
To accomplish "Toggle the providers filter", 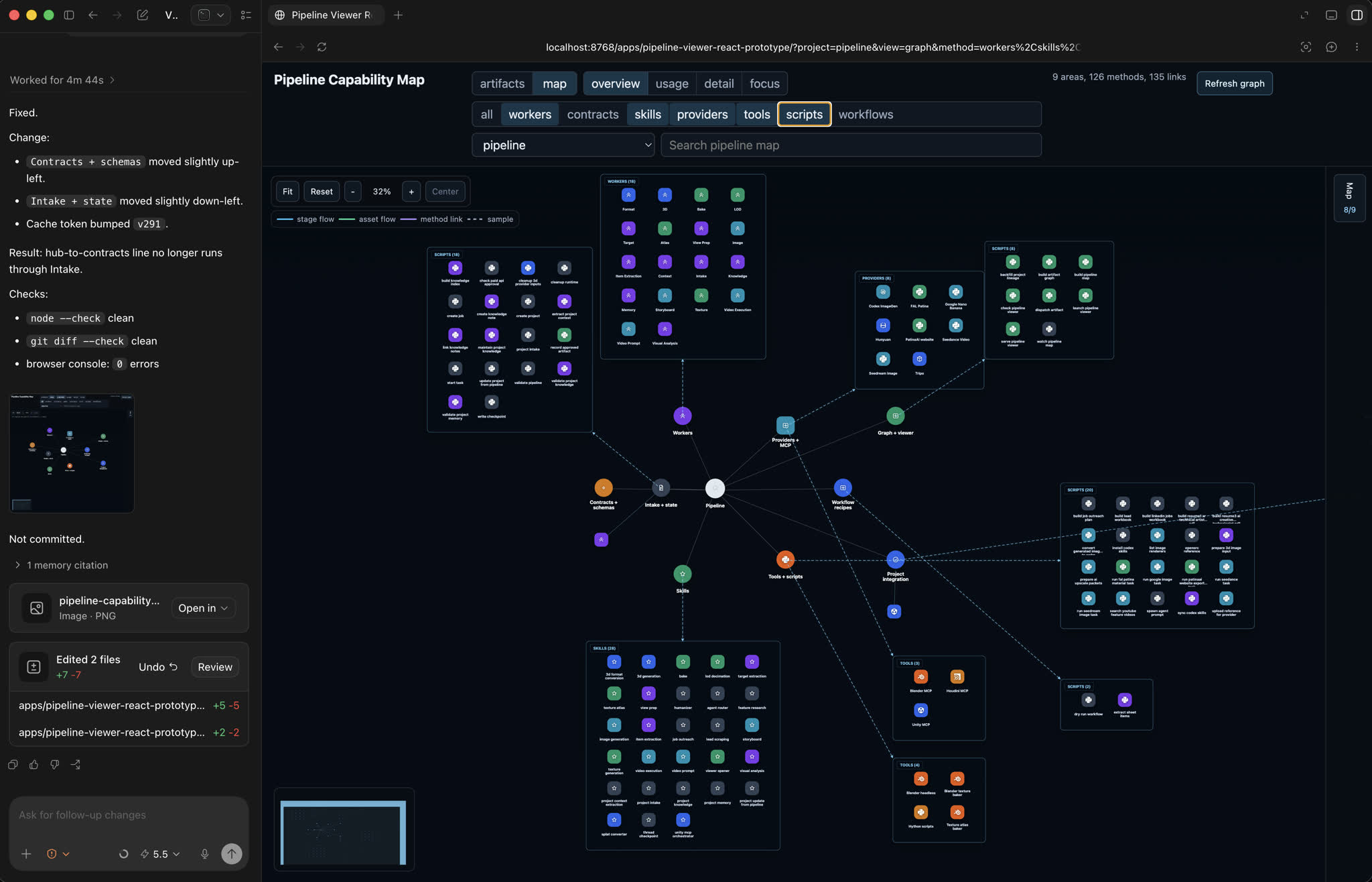I will [702, 115].
